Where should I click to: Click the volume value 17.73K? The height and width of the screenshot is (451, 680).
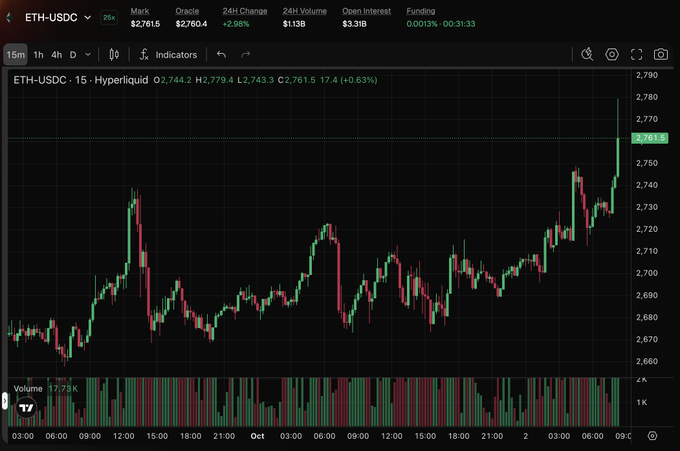63,389
